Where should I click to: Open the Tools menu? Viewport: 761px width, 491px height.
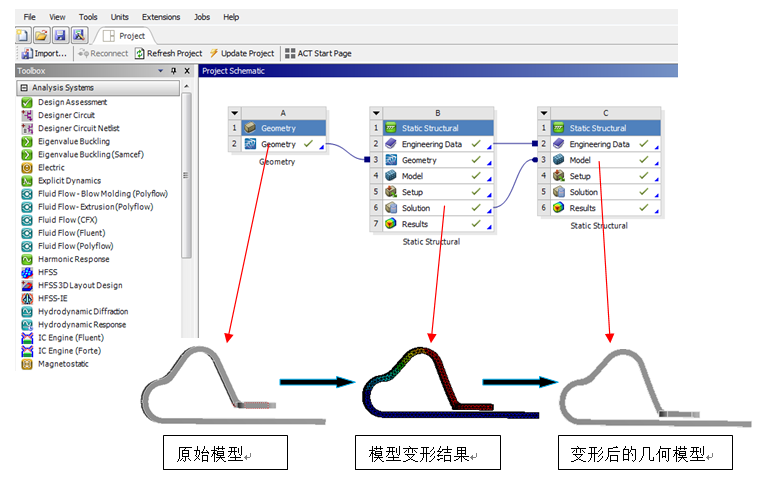[88, 17]
